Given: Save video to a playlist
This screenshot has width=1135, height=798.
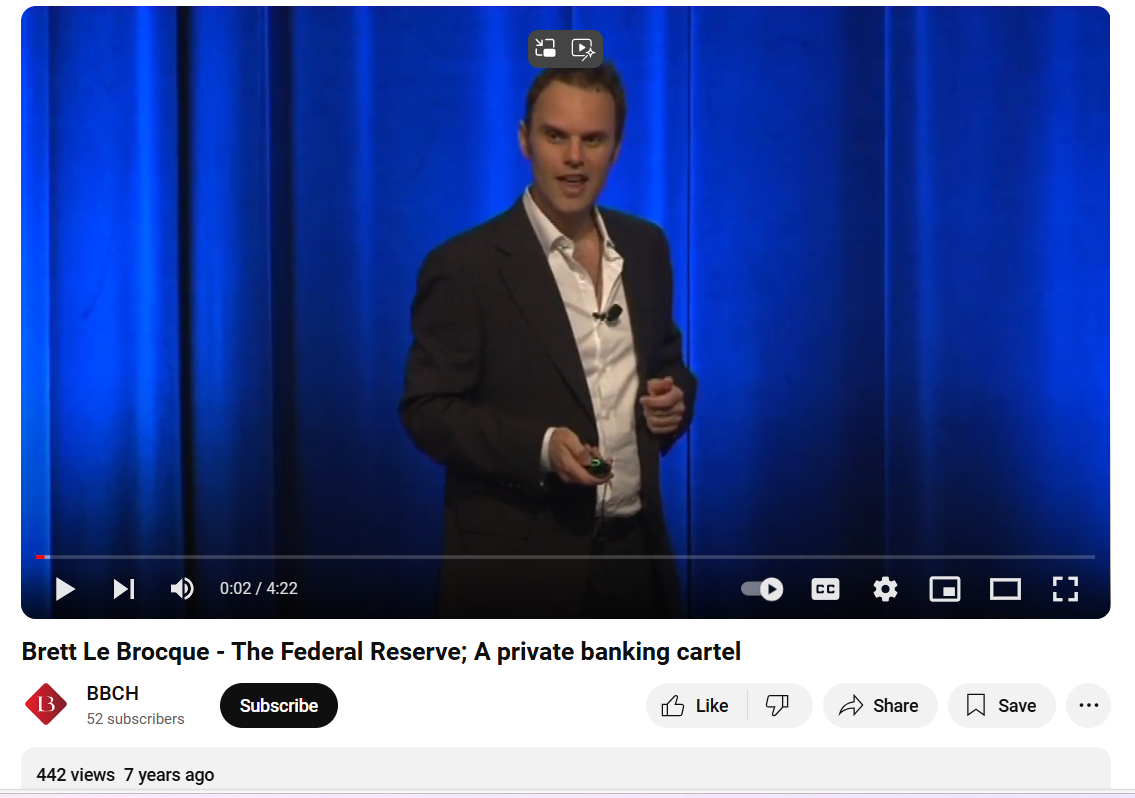Looking at the screenshot, I should pyautogui.click(x=1002, y=705).
